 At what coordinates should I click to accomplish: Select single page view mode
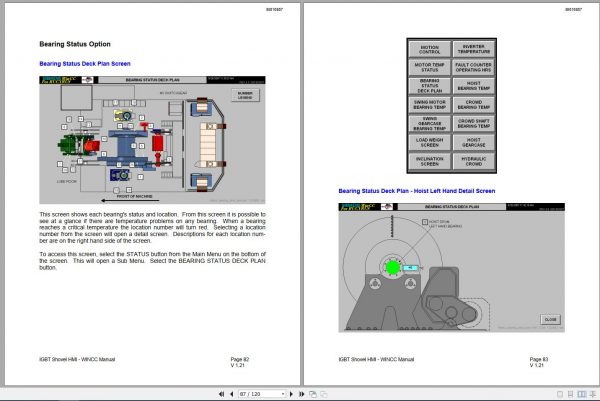[x=560, y=394]
